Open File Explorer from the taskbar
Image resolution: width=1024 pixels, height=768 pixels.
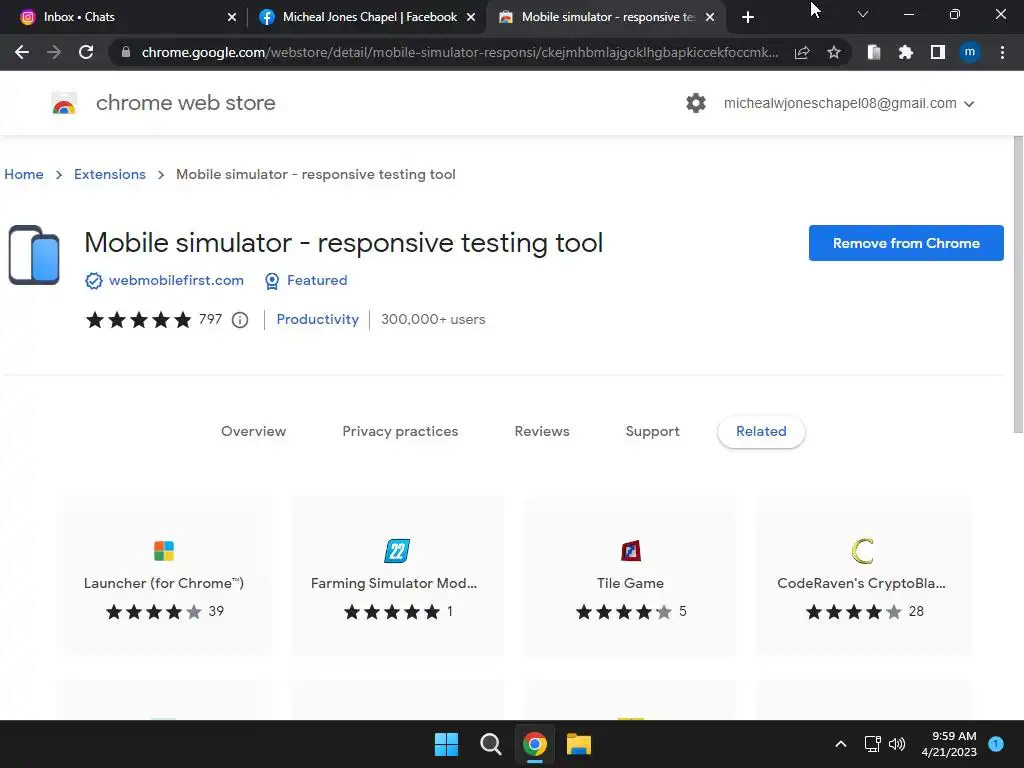pos(579,744)
